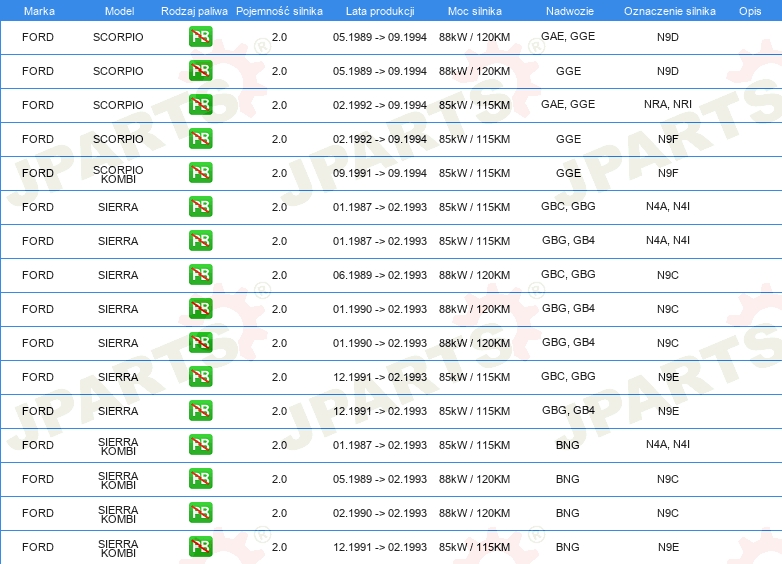Click fuel icon for Scorpio N9D GAE, GGE row
This screenshot has width=782, height=564.
[200, 37]
